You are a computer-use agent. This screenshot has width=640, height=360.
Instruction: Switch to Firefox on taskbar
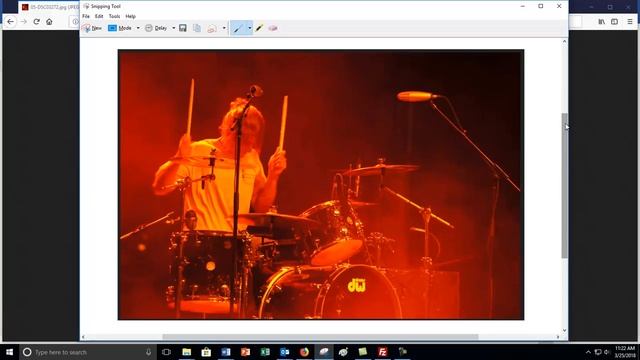[x=304, y=352]
